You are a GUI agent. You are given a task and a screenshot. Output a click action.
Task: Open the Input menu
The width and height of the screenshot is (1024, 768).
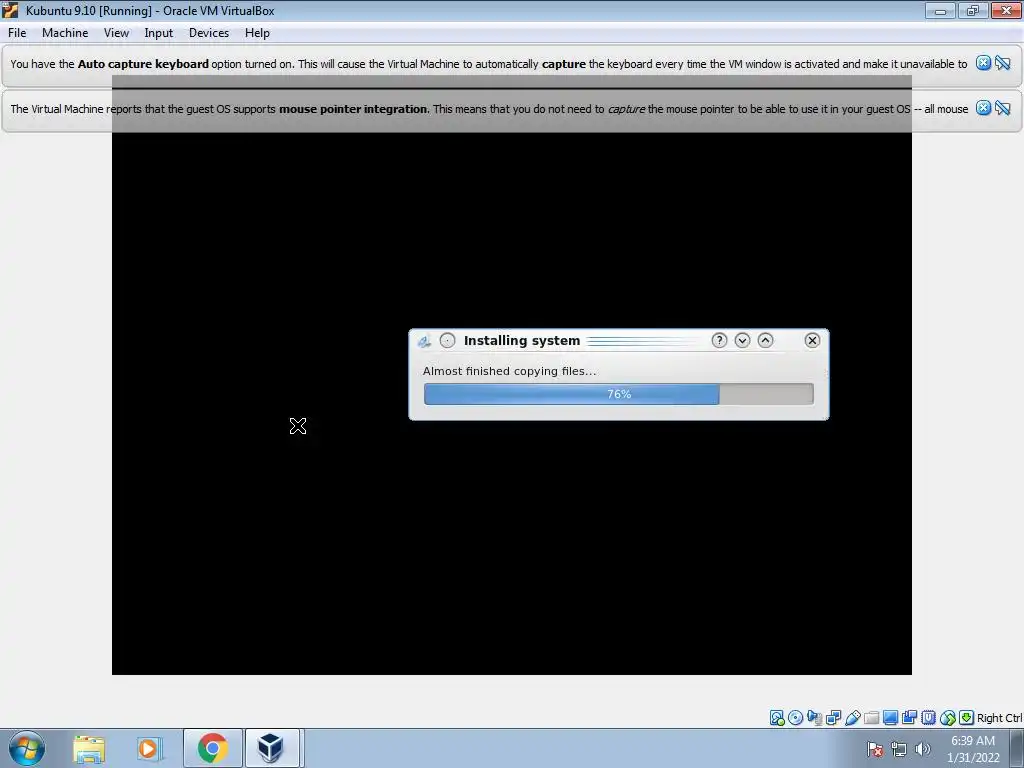point(159,33)
